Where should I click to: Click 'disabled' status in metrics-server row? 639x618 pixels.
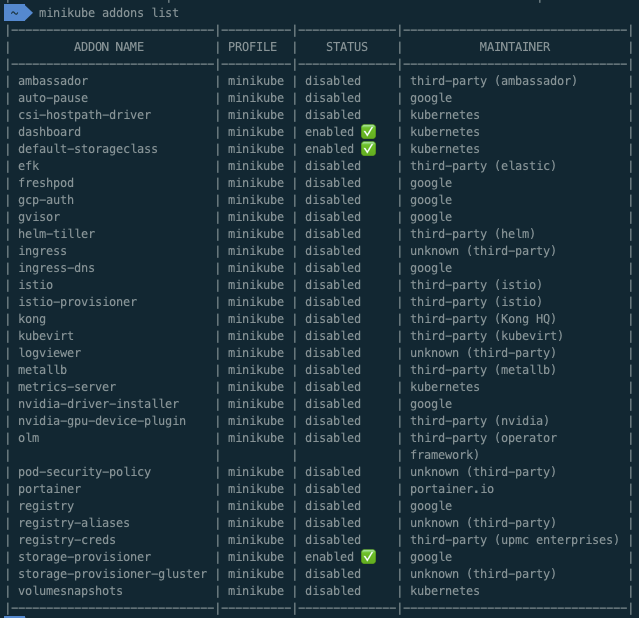tap(333, 387)
